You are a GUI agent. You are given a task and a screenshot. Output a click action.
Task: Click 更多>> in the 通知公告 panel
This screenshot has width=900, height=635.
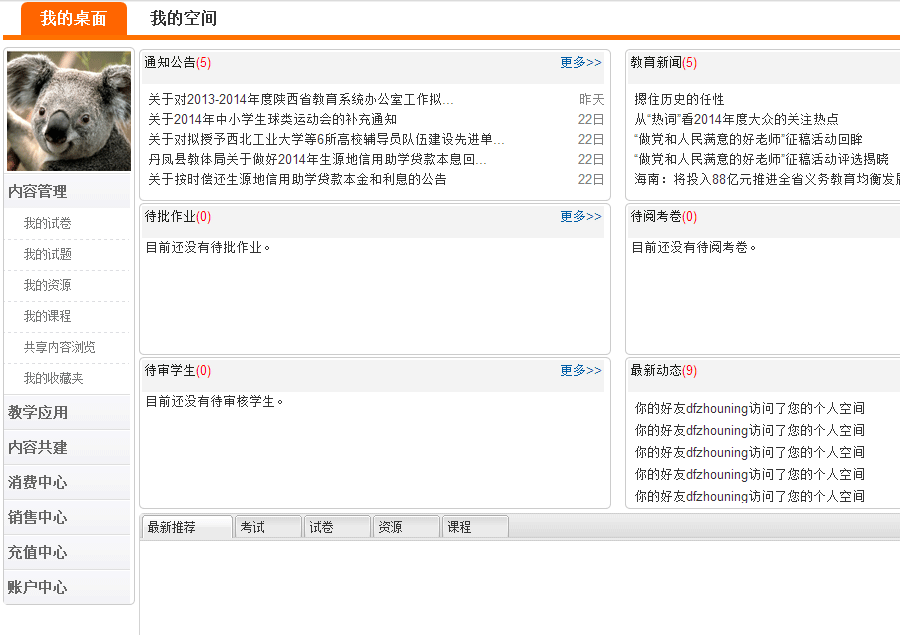point(580,62)
